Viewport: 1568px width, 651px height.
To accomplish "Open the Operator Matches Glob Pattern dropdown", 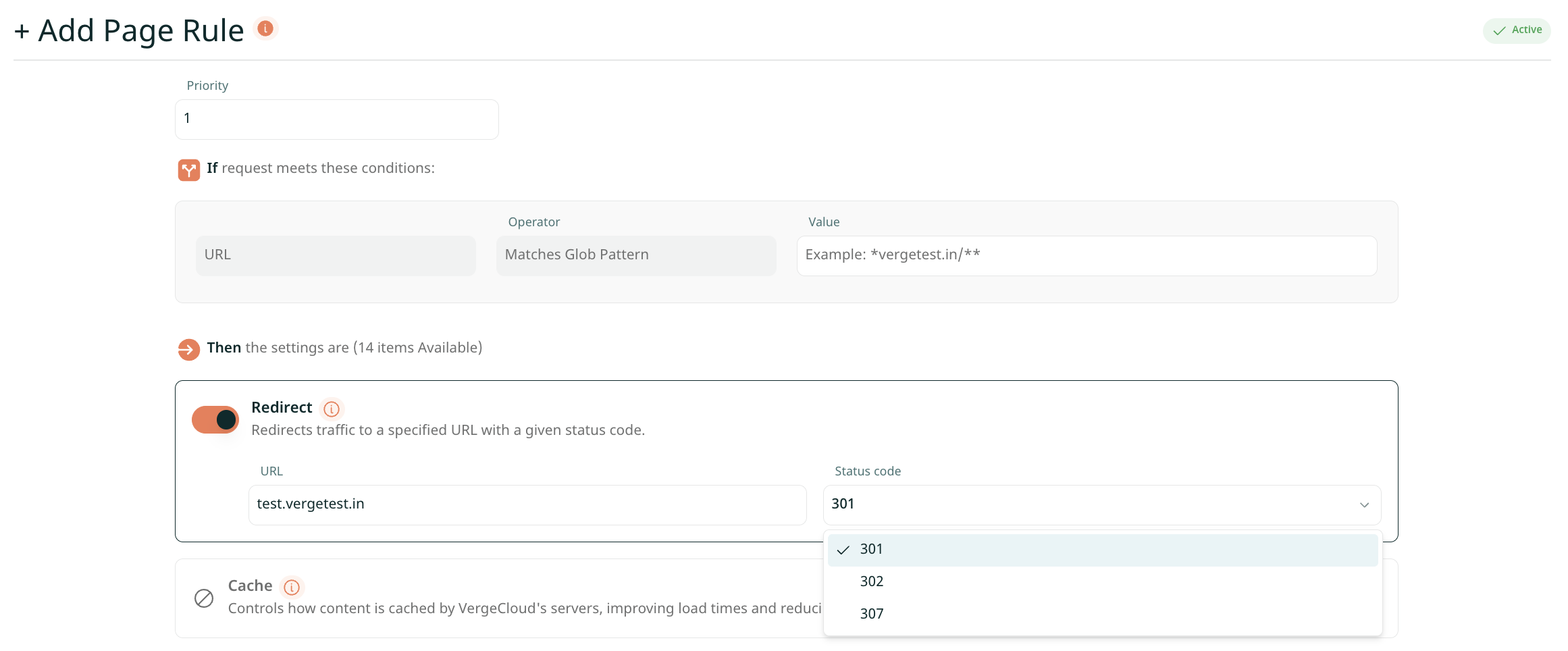I will tap(636, 255).
